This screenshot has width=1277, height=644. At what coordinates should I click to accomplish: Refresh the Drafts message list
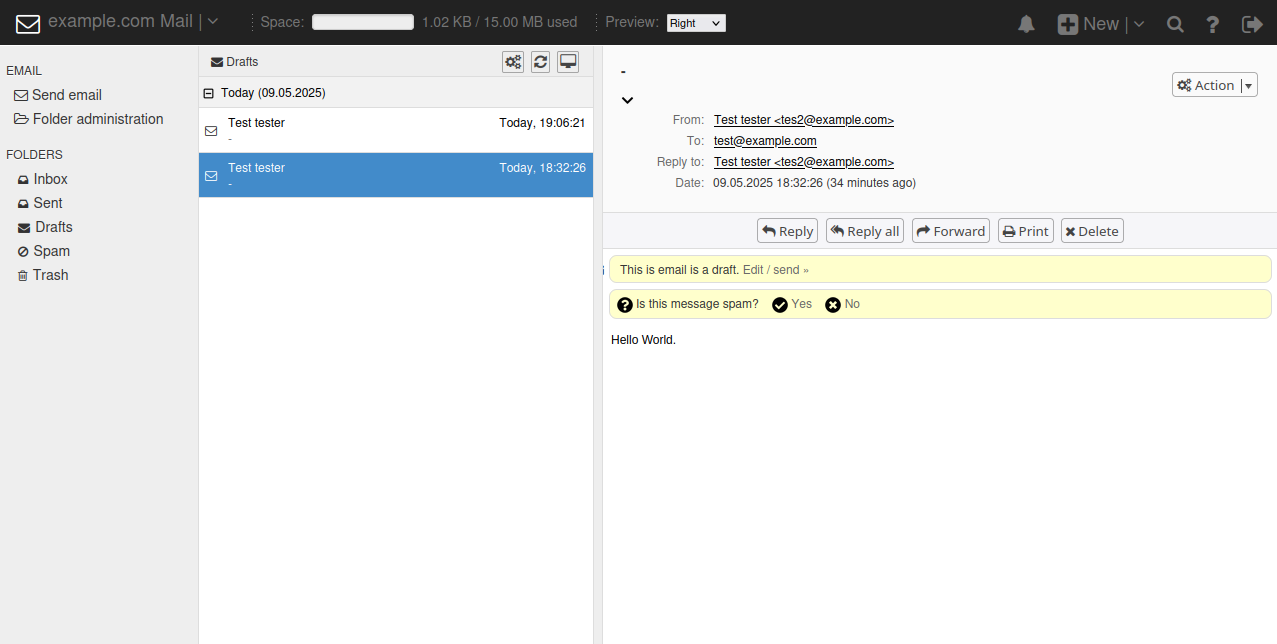click(x=540, y=62)
